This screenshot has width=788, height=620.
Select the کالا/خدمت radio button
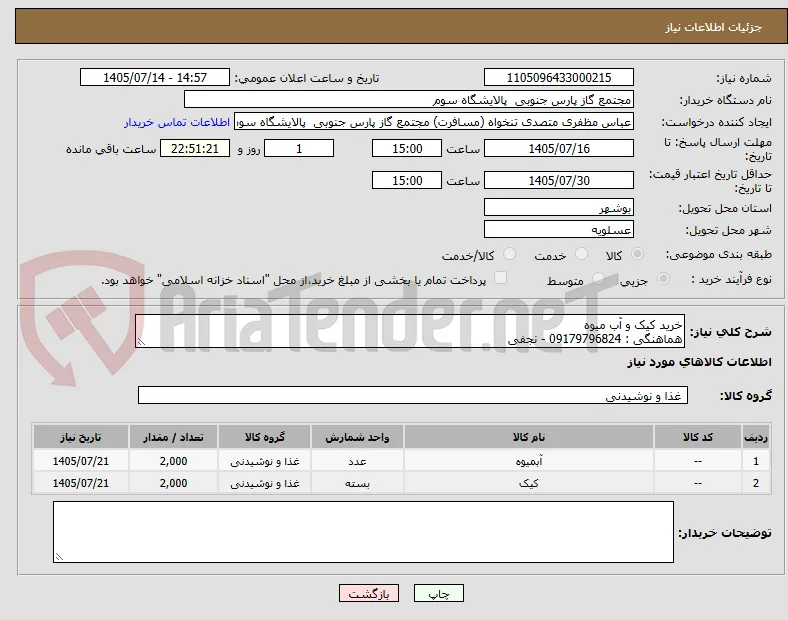pos(510,254)
